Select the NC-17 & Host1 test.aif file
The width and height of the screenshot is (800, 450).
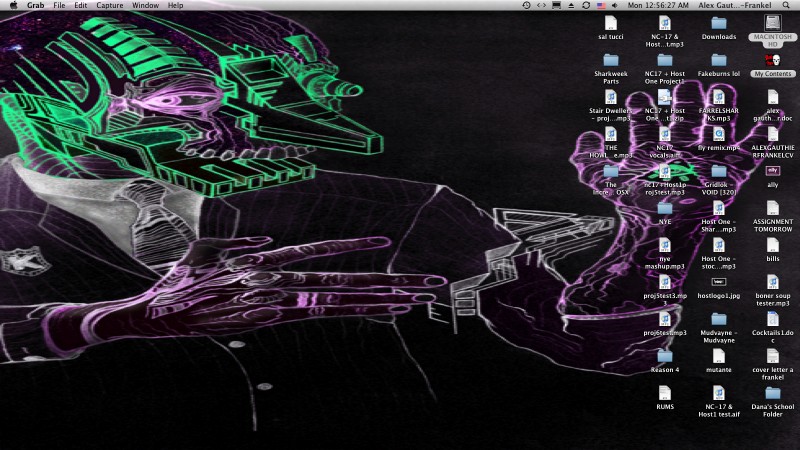(x=719, y=393)
